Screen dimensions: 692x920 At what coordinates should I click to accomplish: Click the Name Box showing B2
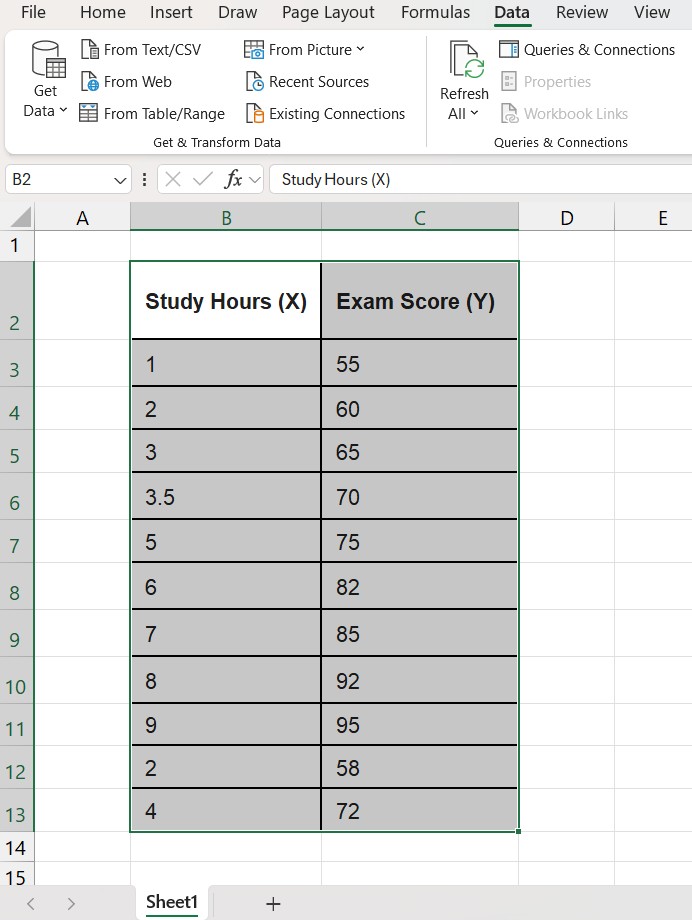59,179
